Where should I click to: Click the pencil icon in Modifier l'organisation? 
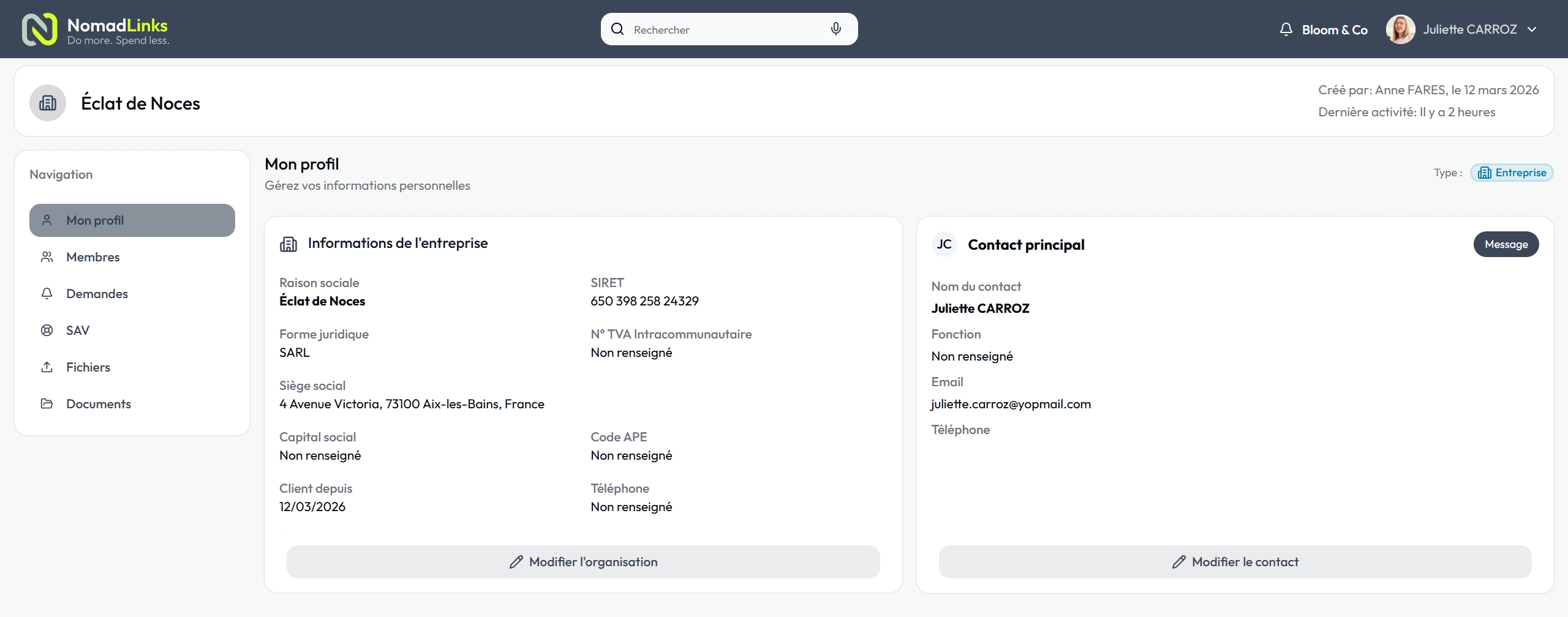pyautogui.click(x=516, y=562)
